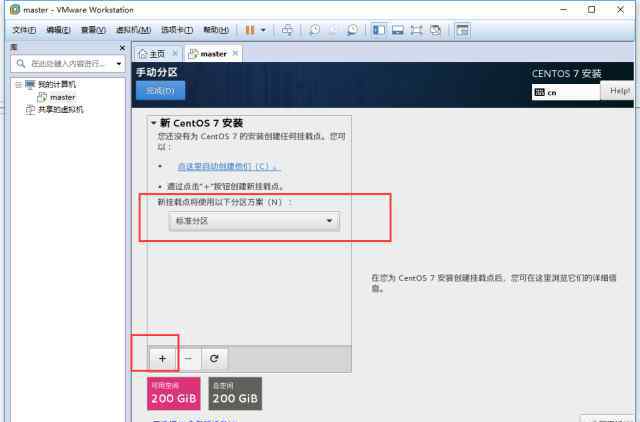640x422 pixels.
Task: Click the orange pause VM icon
Action: coord(250,30)
